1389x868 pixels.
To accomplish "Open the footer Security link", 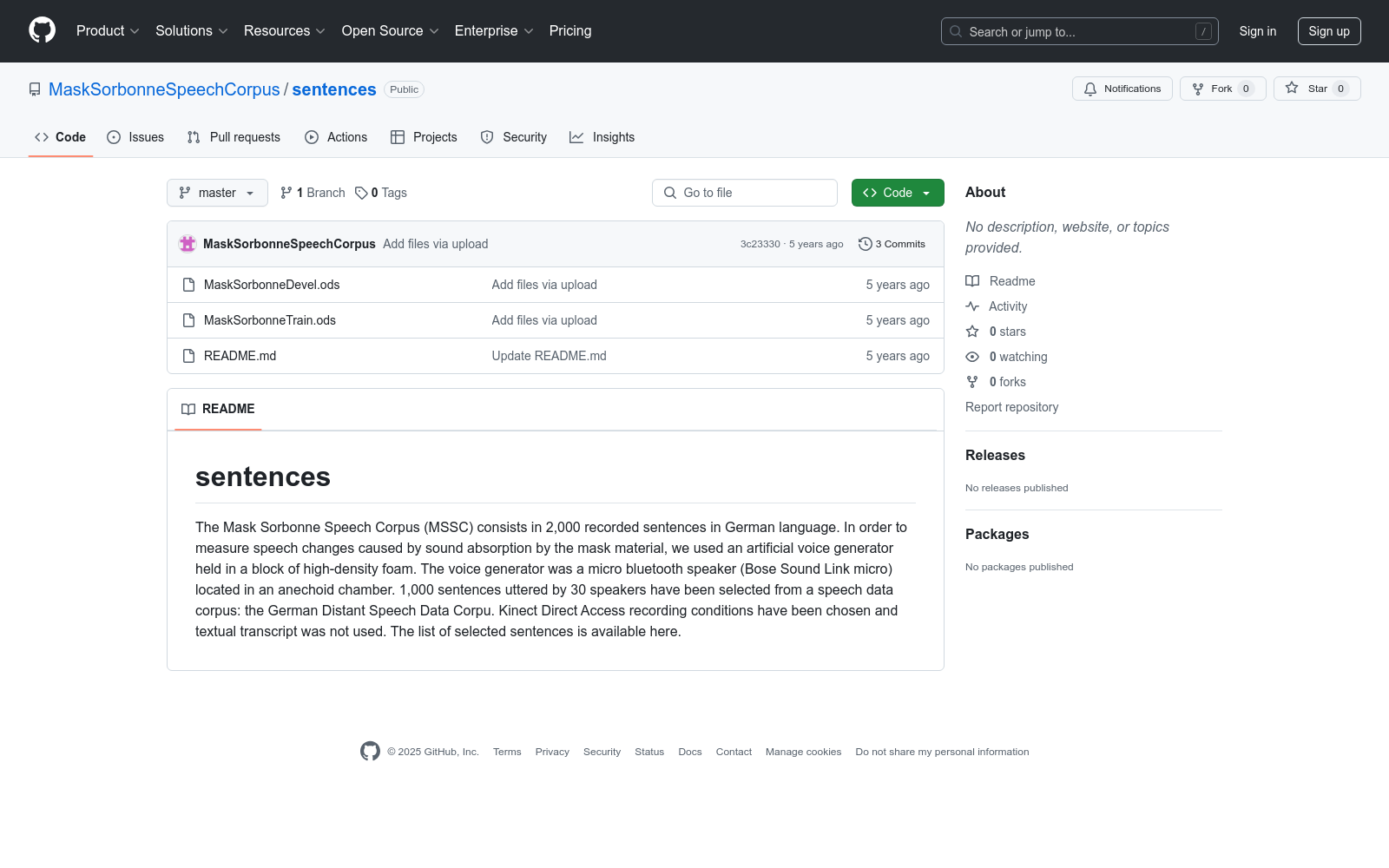I will pyautogui.click(x=602, y=752).
